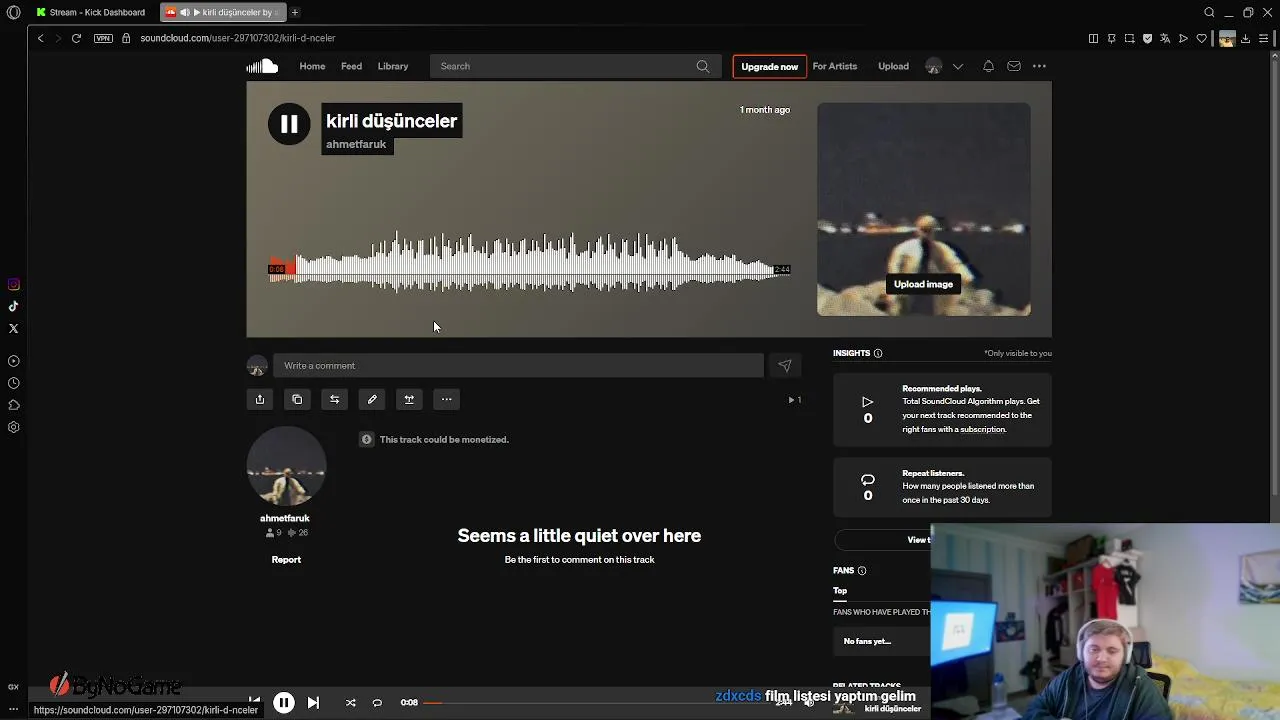1280x720 pixels.
Task: Open the Library page
Action: click(393, 66)
